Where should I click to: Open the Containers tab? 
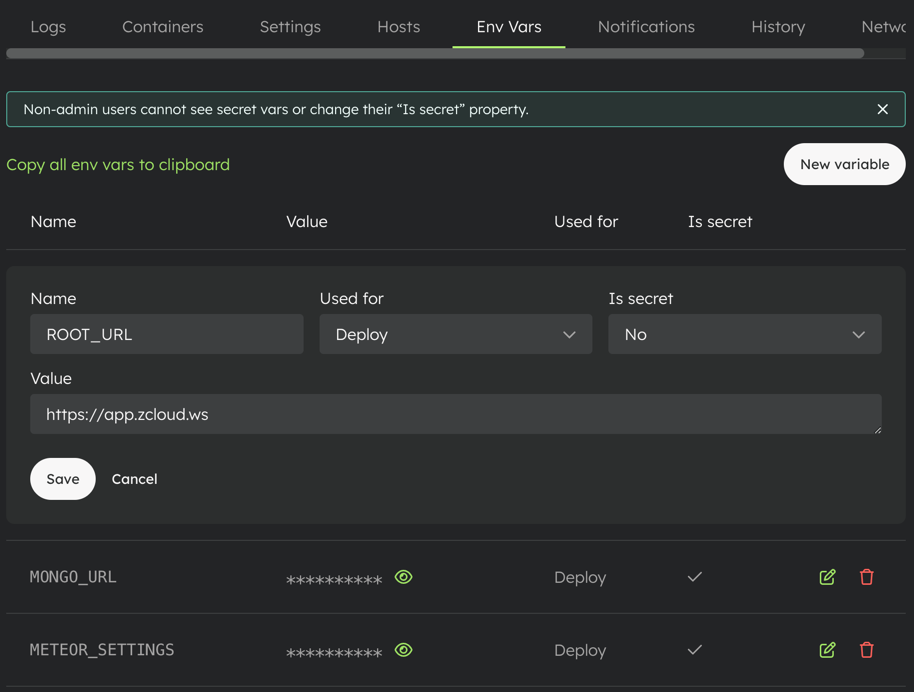(x=162, y=27)
